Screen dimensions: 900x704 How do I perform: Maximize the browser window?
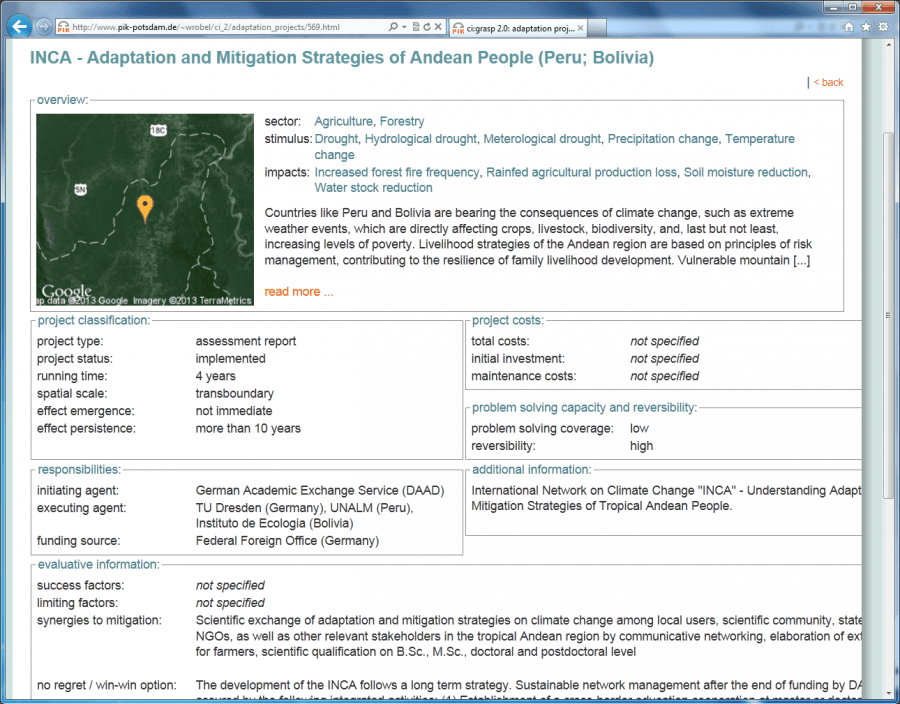click(852, 7)
